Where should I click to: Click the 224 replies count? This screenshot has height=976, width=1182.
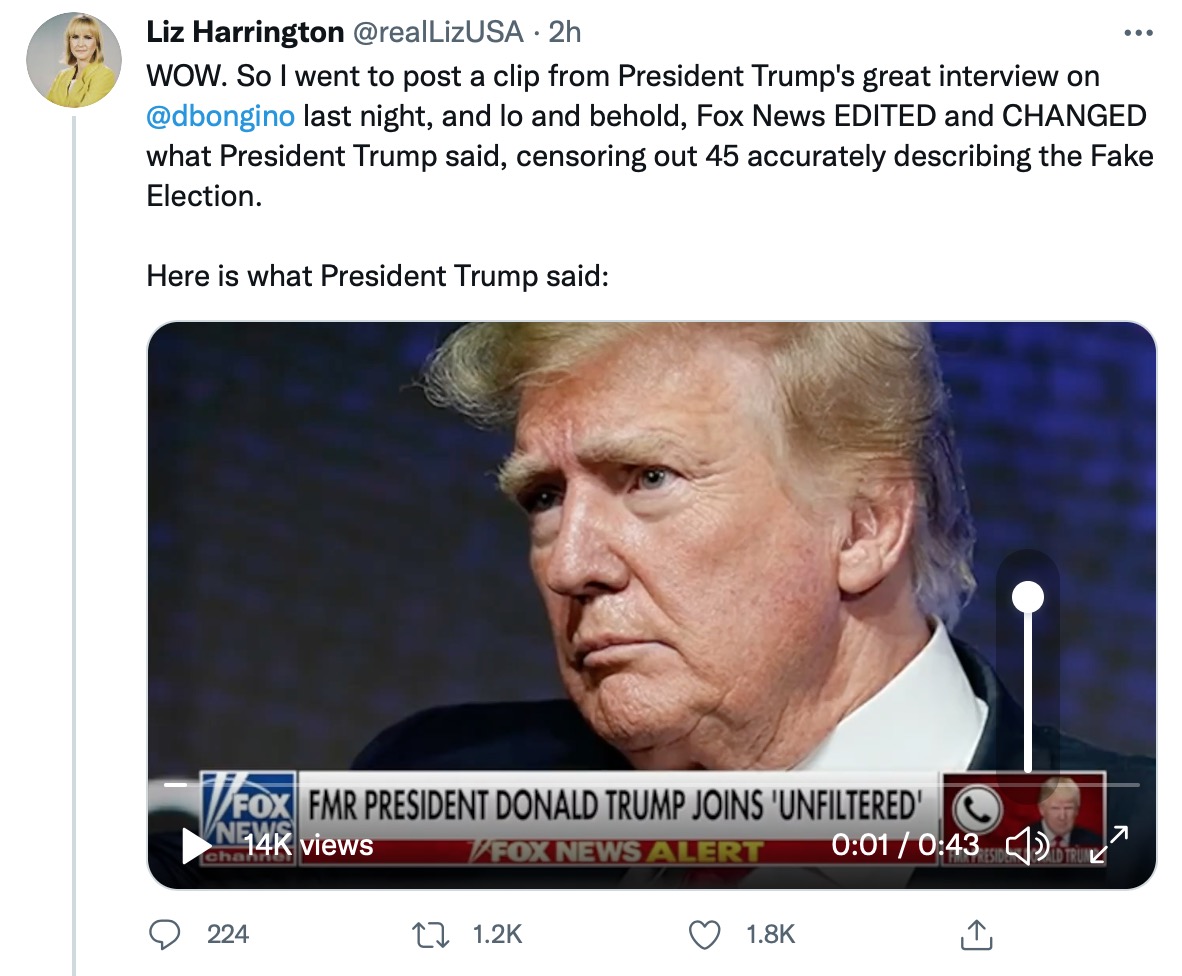point(228,934)
